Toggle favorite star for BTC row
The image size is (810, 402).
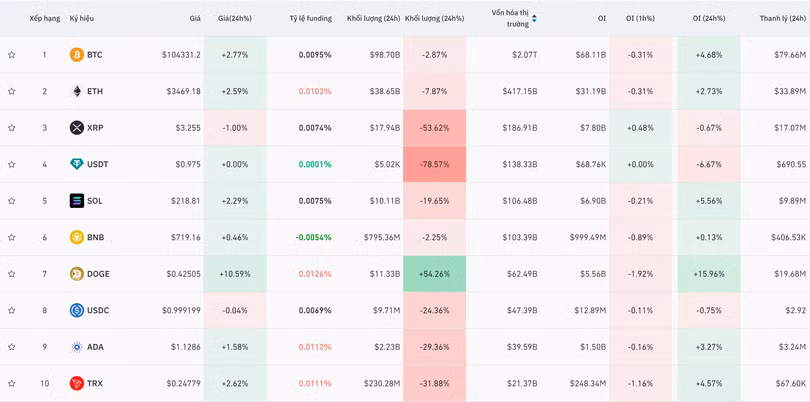(x=12, y=55)
